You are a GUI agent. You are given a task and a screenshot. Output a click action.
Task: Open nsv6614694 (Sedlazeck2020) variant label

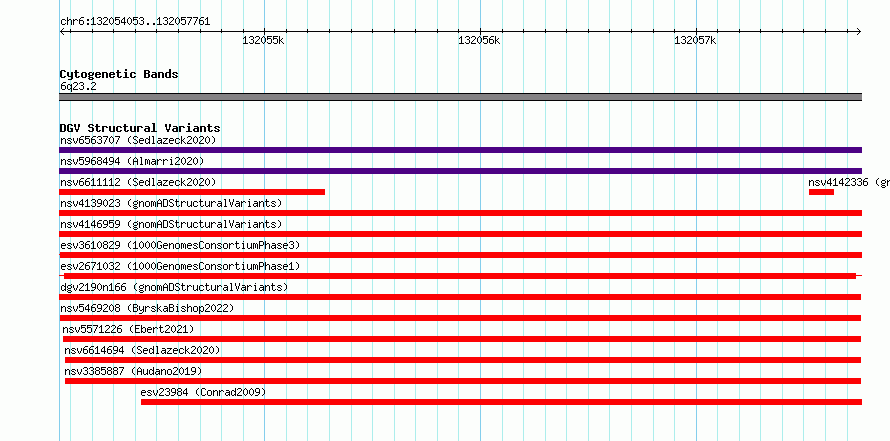click(x=142, y=350)
